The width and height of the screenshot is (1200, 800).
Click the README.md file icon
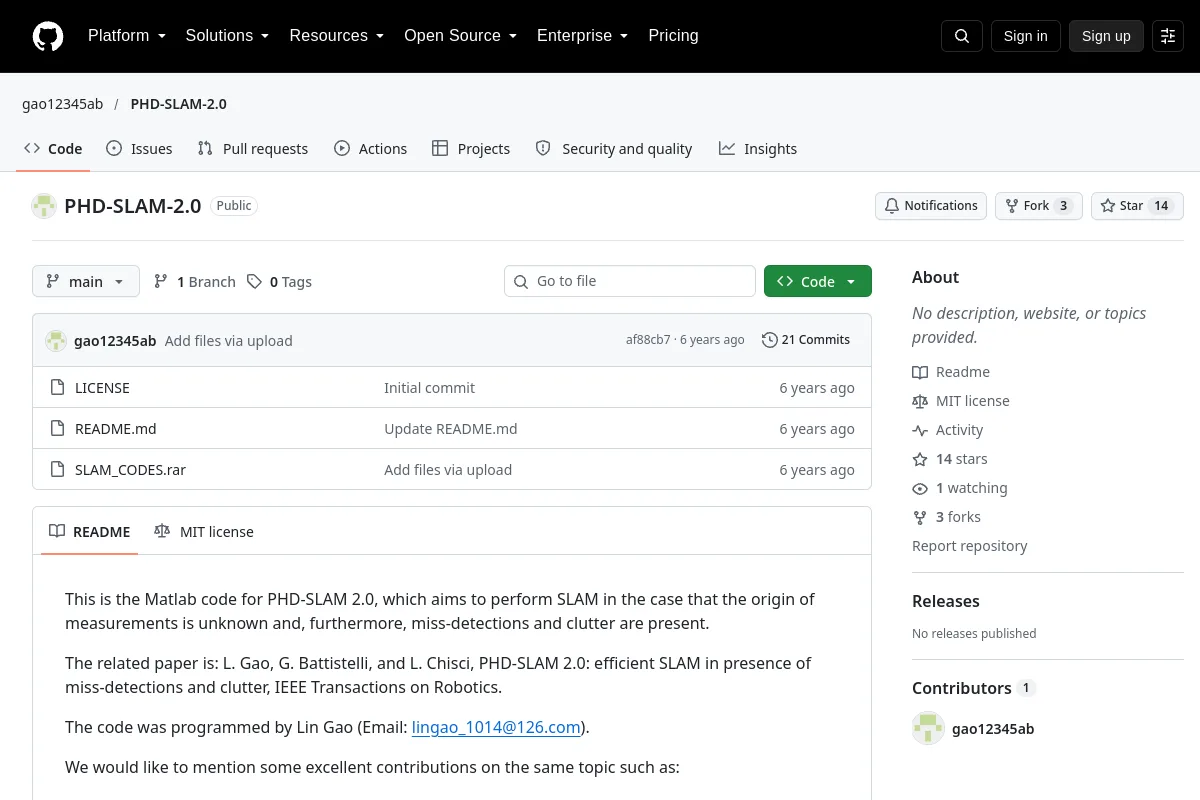point(58,429)
